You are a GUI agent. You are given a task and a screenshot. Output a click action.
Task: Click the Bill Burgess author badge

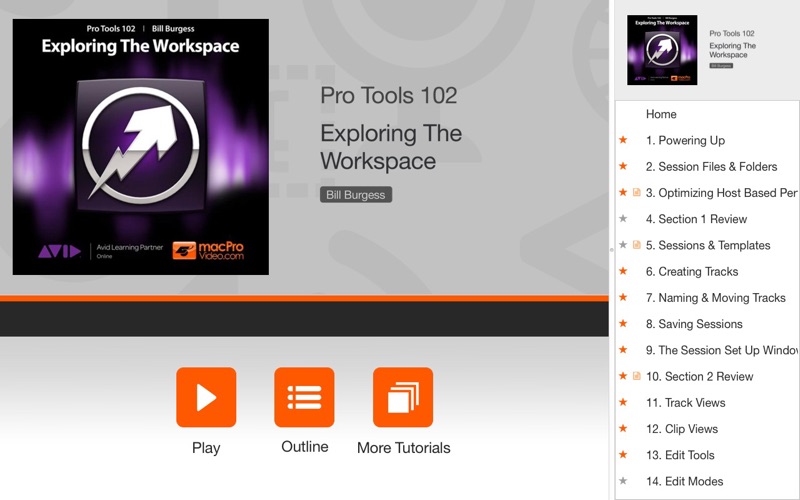click(356, 194)
